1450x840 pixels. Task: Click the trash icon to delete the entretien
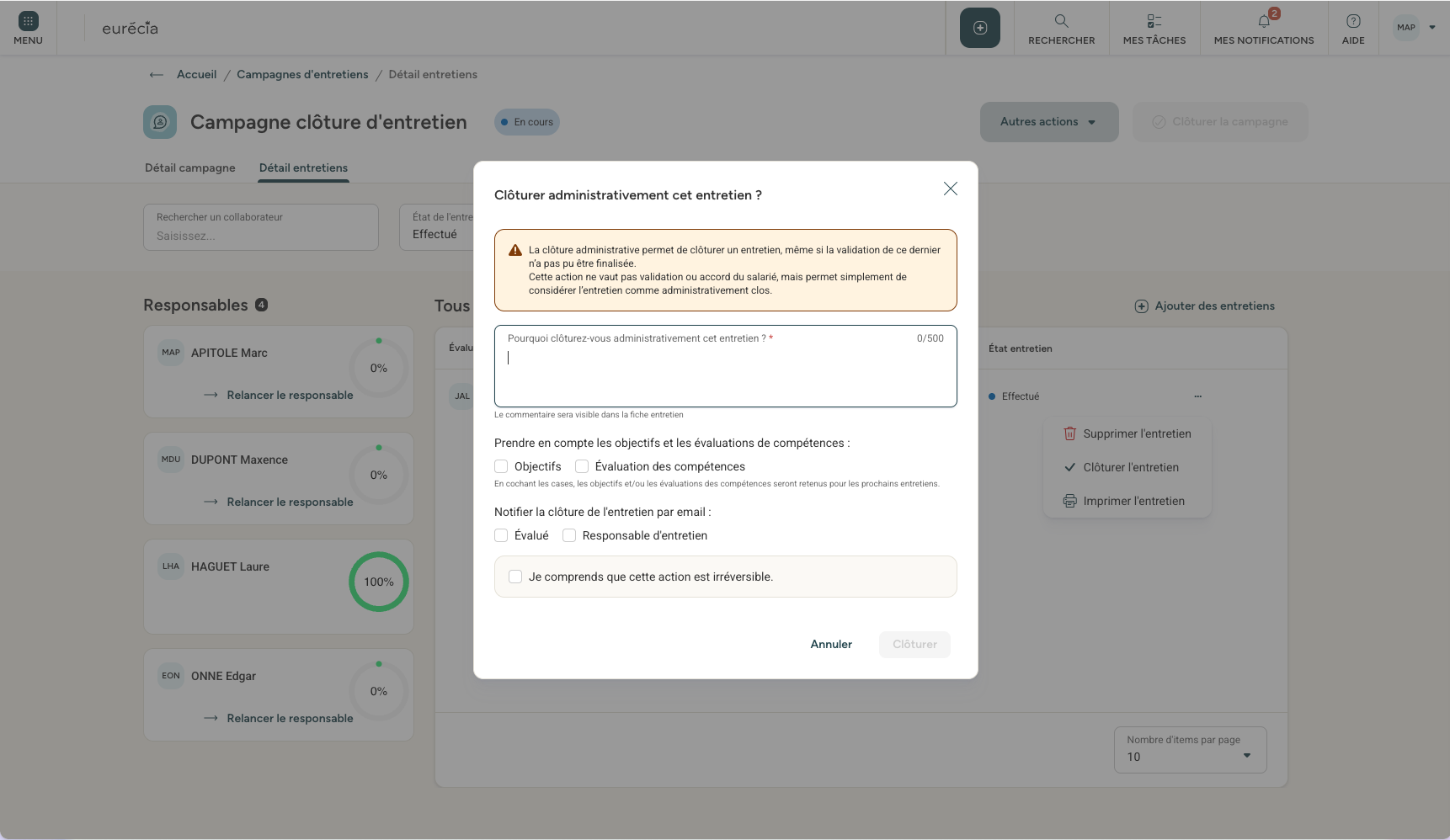[1069, 433]
